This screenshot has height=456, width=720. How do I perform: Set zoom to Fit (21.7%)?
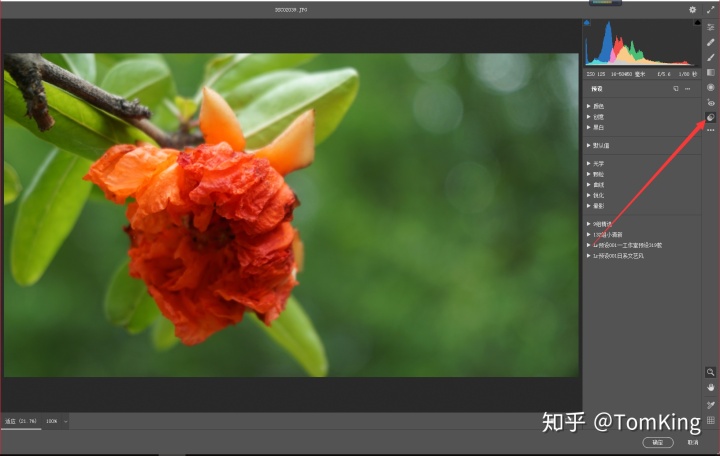click(21, 421)
